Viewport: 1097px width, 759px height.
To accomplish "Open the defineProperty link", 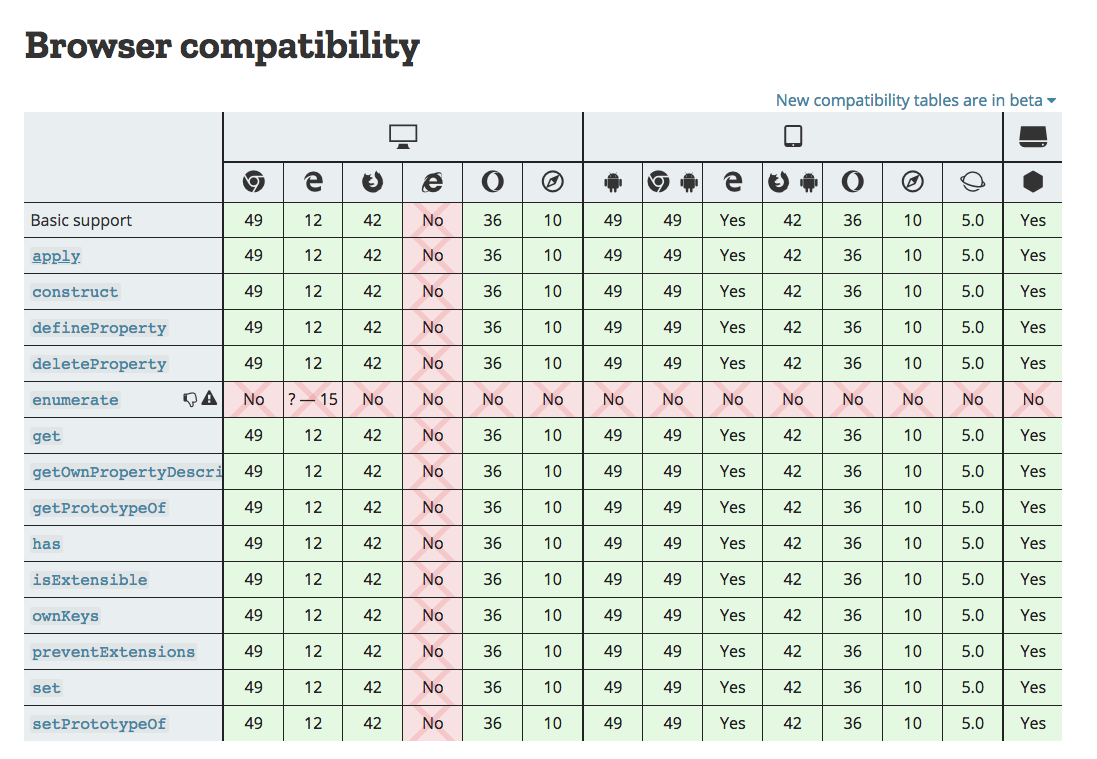I will point(99,328).
